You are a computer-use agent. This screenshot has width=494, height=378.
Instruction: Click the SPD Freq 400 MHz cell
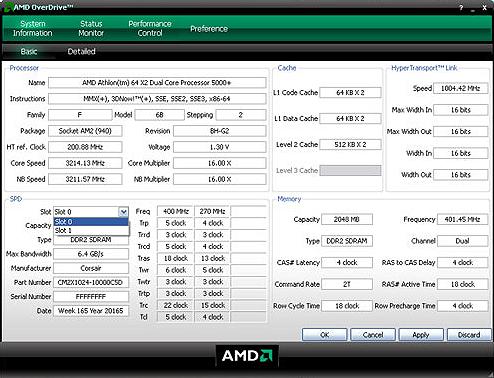click(x=175, y=211)
